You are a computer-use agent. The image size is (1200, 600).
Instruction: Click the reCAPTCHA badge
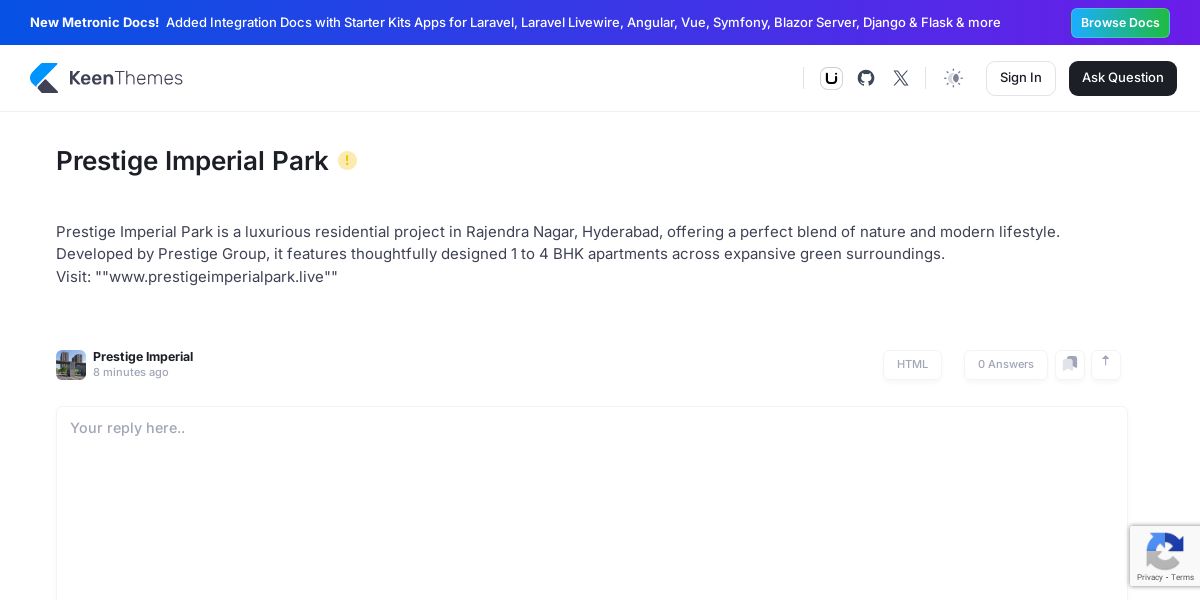coord(1165,556)
